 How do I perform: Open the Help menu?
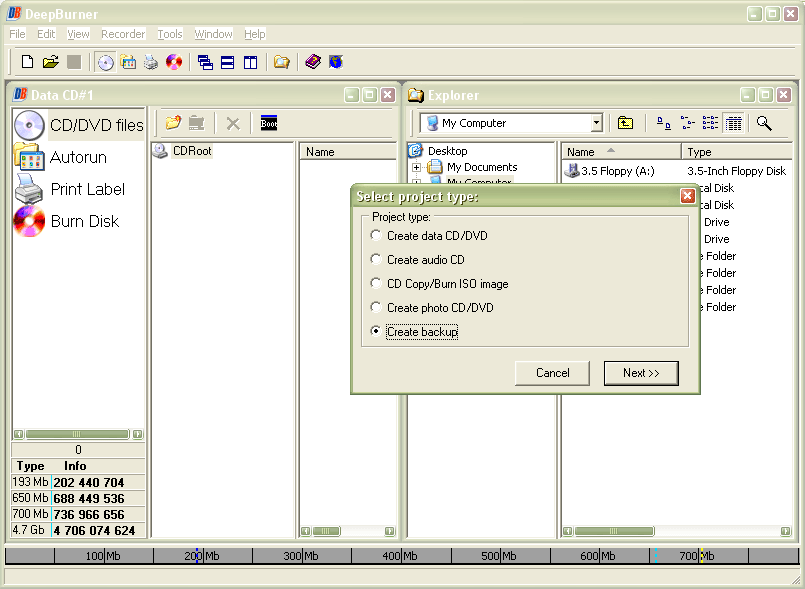click(x=255, y=34)
